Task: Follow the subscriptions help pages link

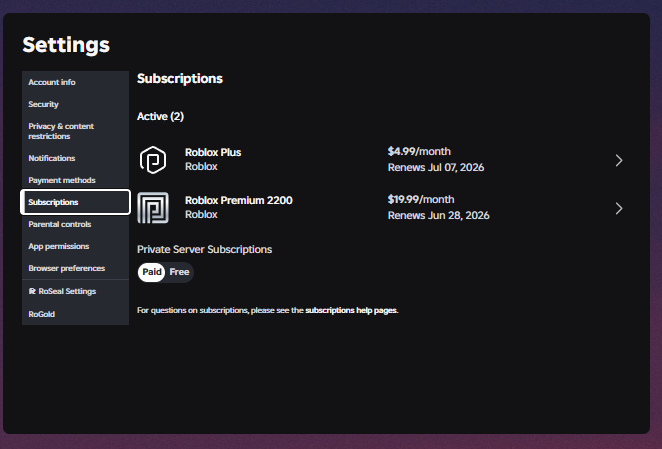Action: click(x=351, y=310)
